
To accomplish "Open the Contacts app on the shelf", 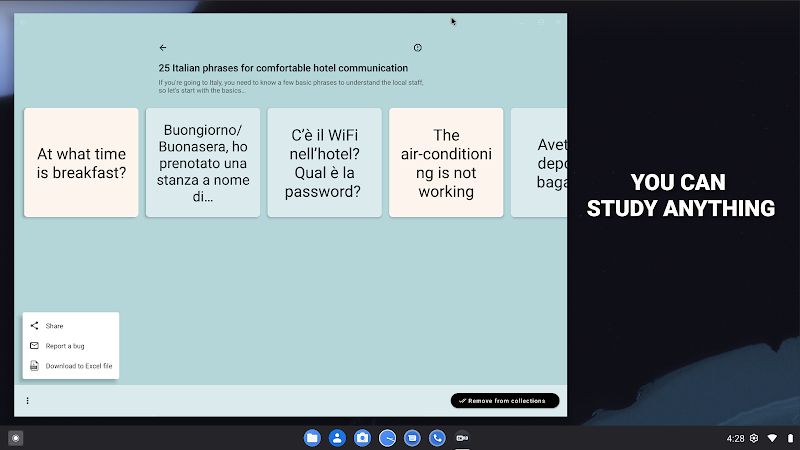I will tap(337, 438).
